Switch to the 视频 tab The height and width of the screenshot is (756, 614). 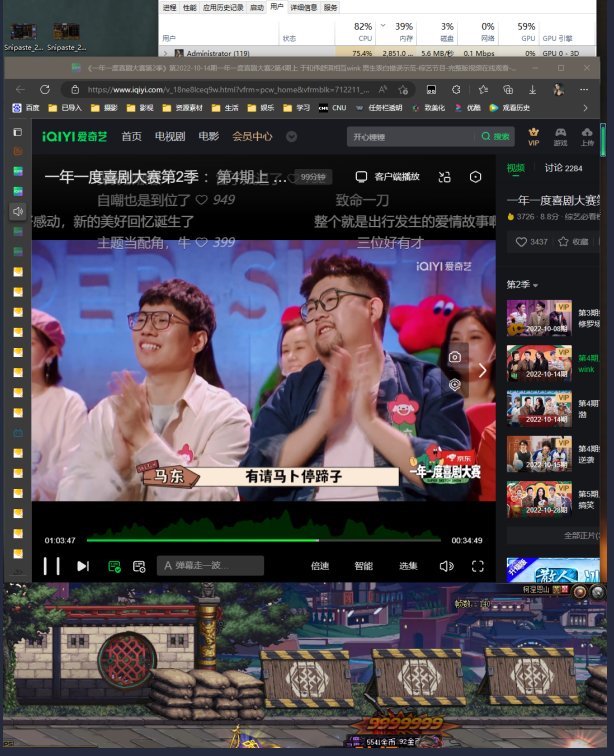coord(516,168)
